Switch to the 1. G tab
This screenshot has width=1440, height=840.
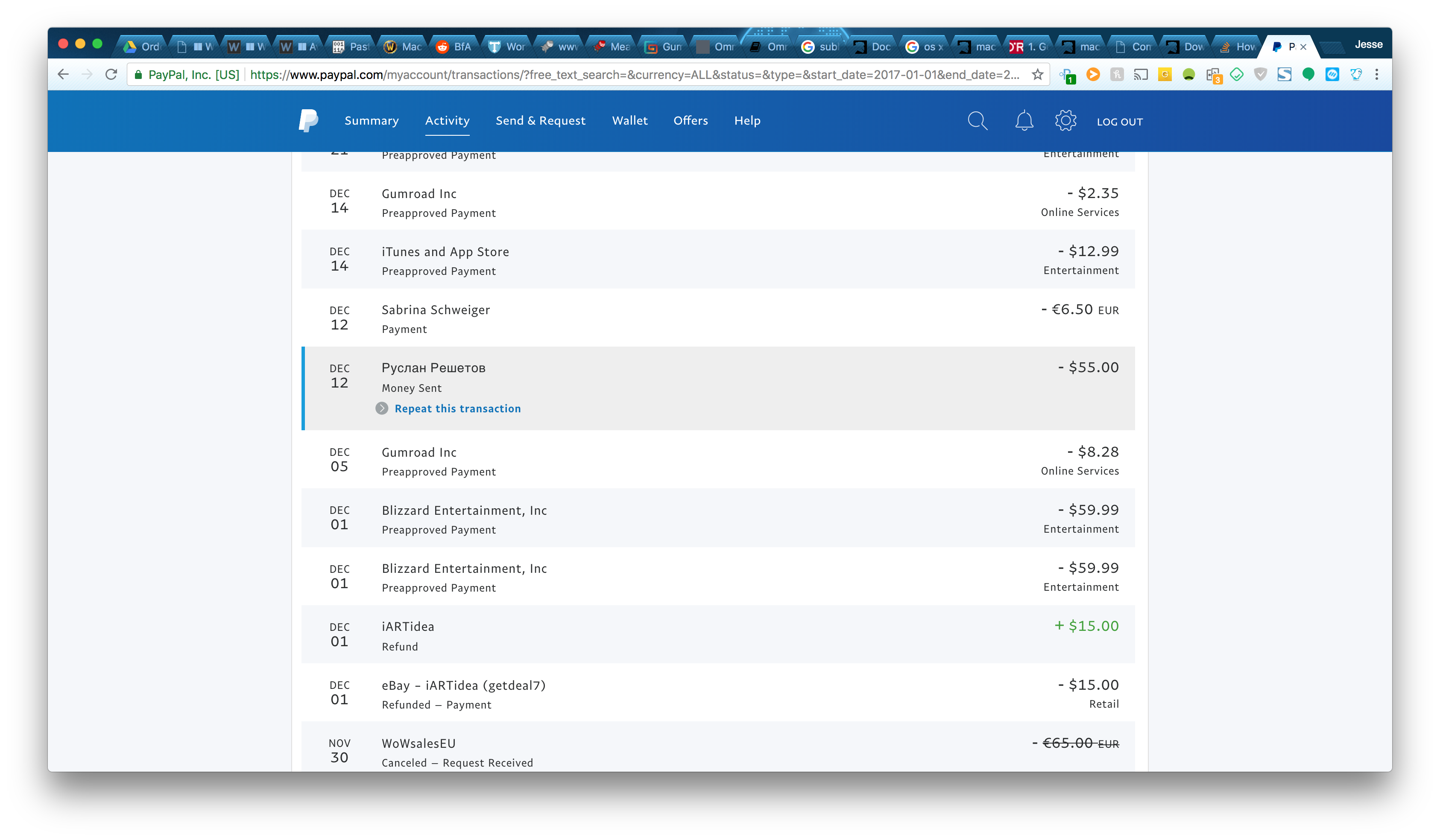pyautogui.click(x=1029, y=47)
